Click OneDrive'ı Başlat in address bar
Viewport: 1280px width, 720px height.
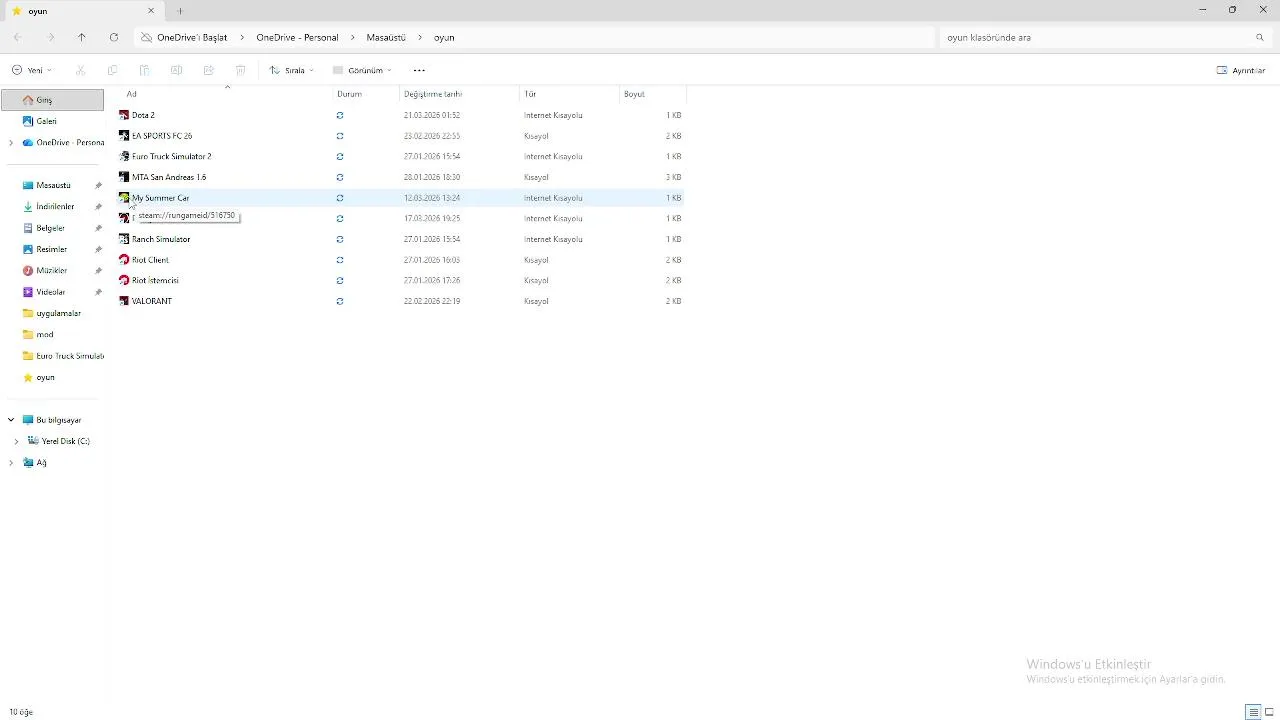[192, 37]
